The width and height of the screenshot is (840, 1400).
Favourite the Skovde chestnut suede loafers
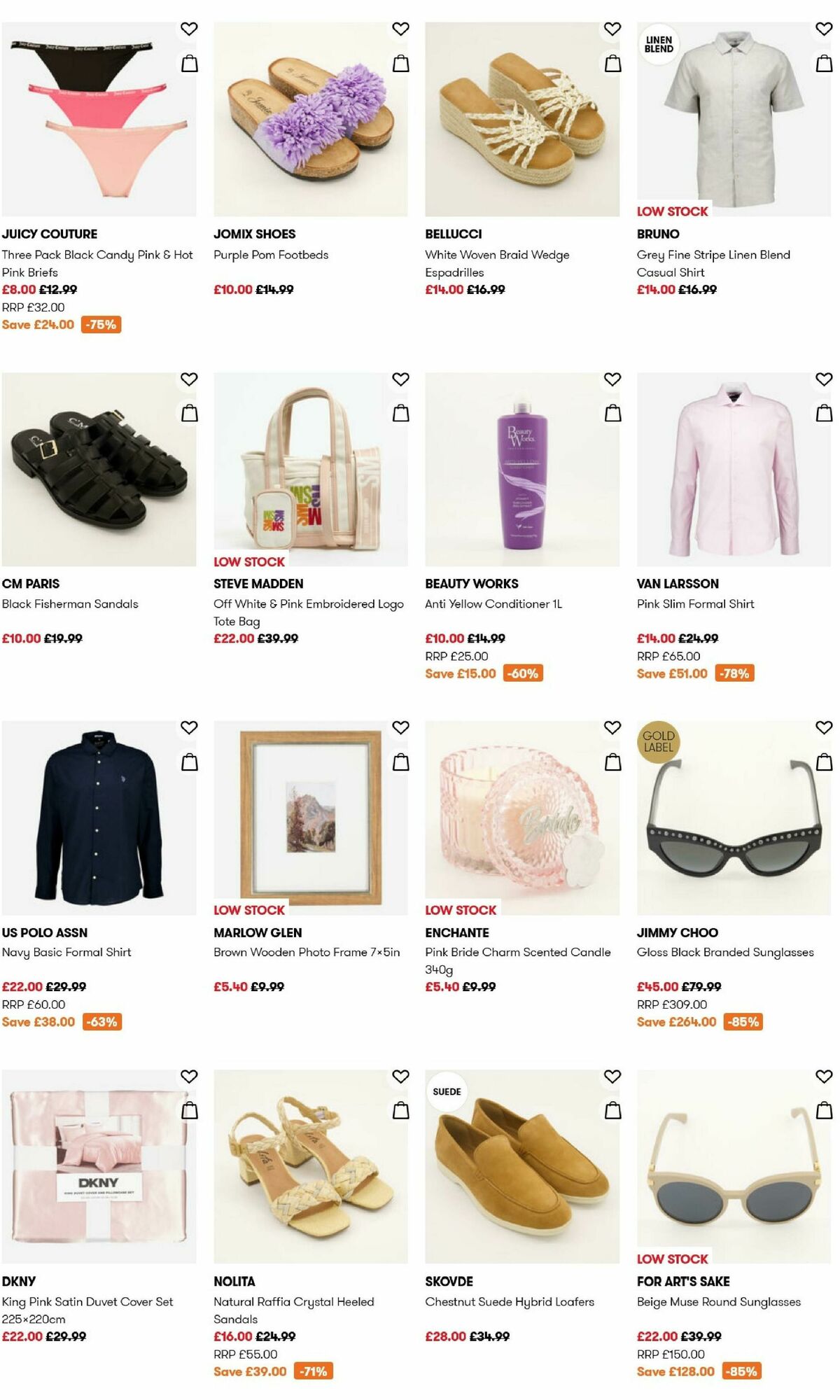[611, 1077]
